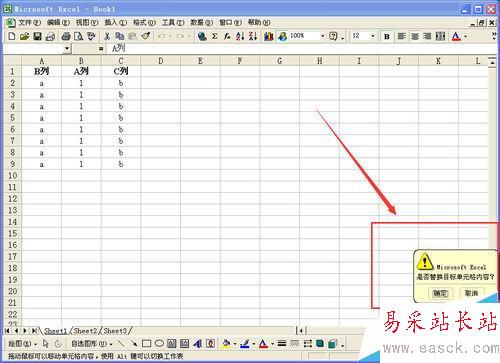The height and width of the screenshot is (363, 500).
Task: Open the 数据 (Data) menu
Action: tap(201, 23)
